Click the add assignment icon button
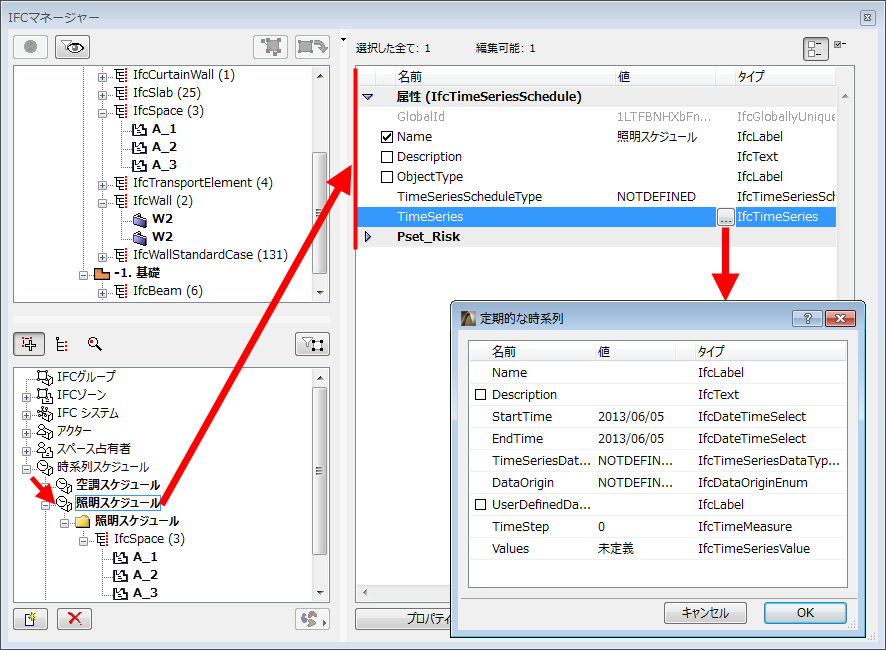 (x=29, y=344)
